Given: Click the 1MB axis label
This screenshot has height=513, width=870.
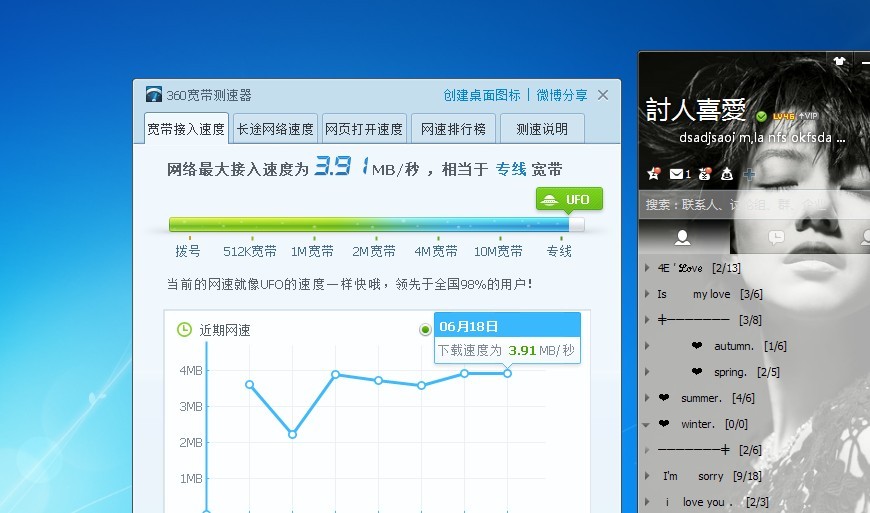Looking at the screenshot, I should 191,479.
